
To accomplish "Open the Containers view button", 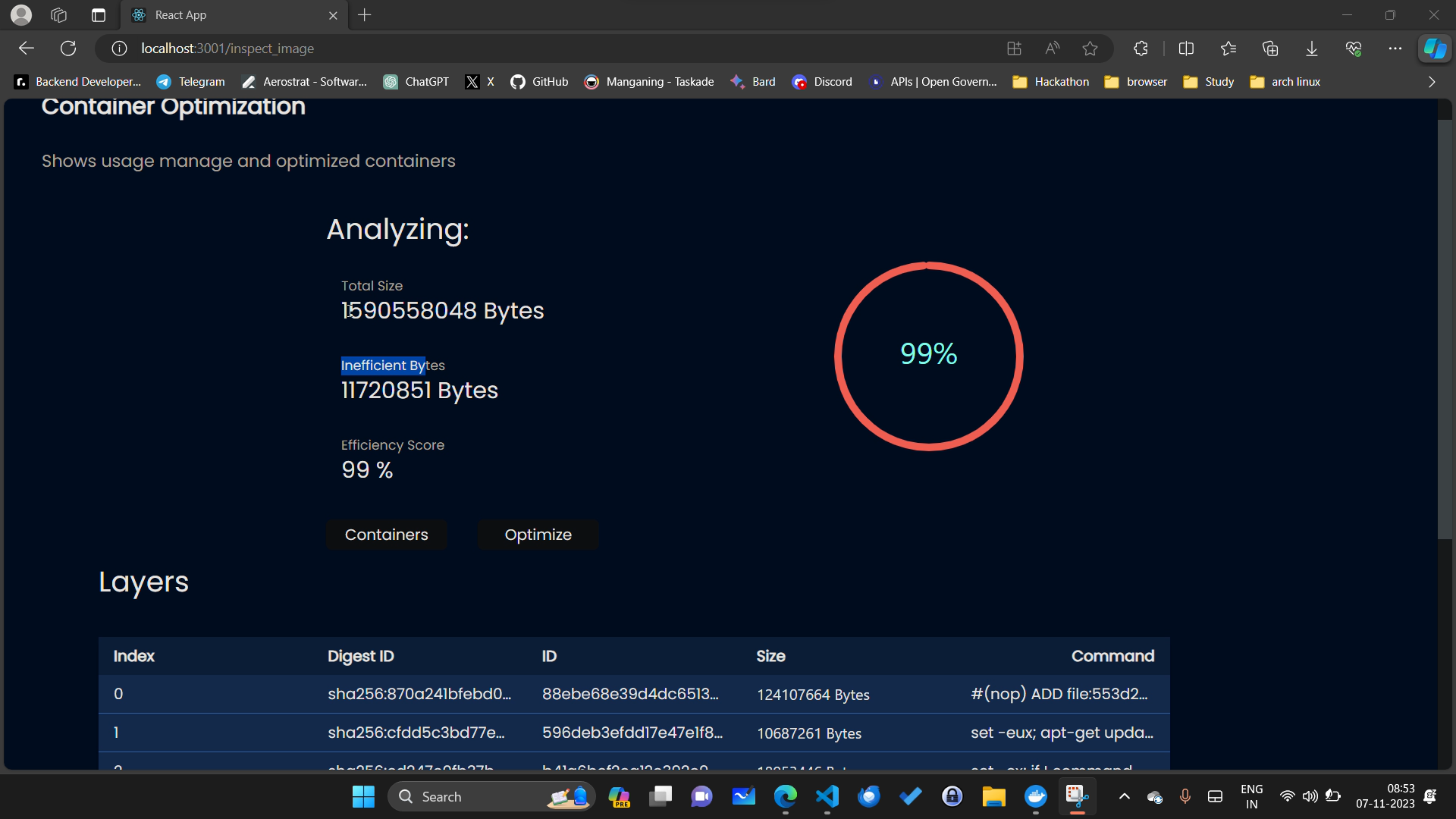I will (x=386, y=535).
